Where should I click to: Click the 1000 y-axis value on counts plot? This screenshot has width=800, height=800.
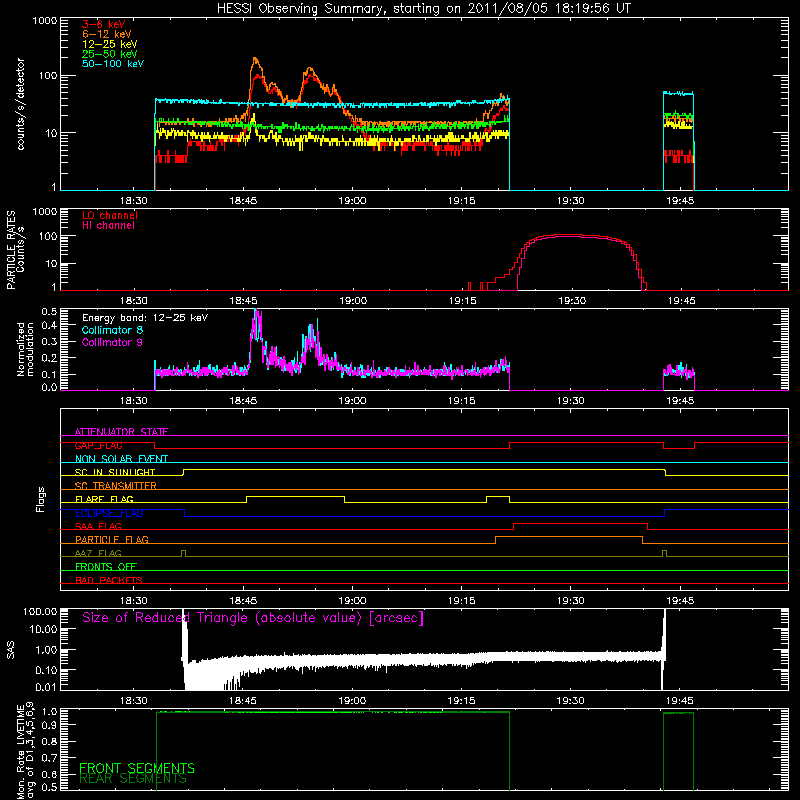tap(45, 21)
